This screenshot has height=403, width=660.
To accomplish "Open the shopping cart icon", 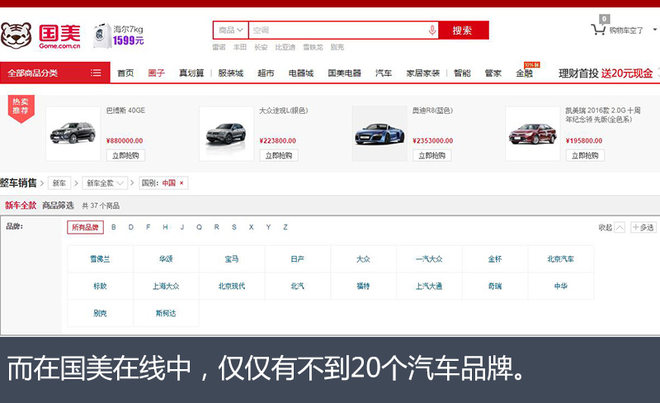I will pyautogui.click(x=598, y=30).
